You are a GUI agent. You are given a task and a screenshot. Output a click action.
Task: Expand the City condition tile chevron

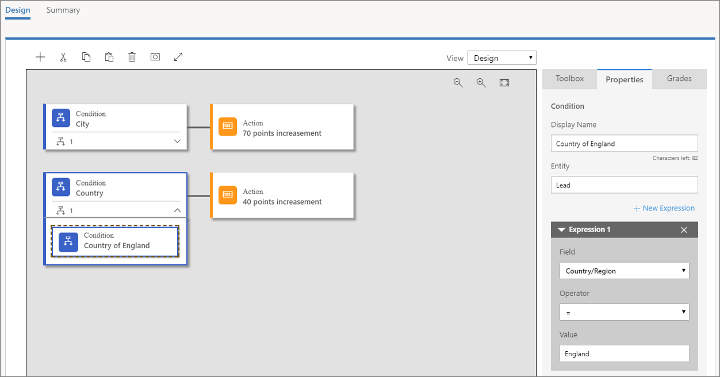tap(177, 141)
